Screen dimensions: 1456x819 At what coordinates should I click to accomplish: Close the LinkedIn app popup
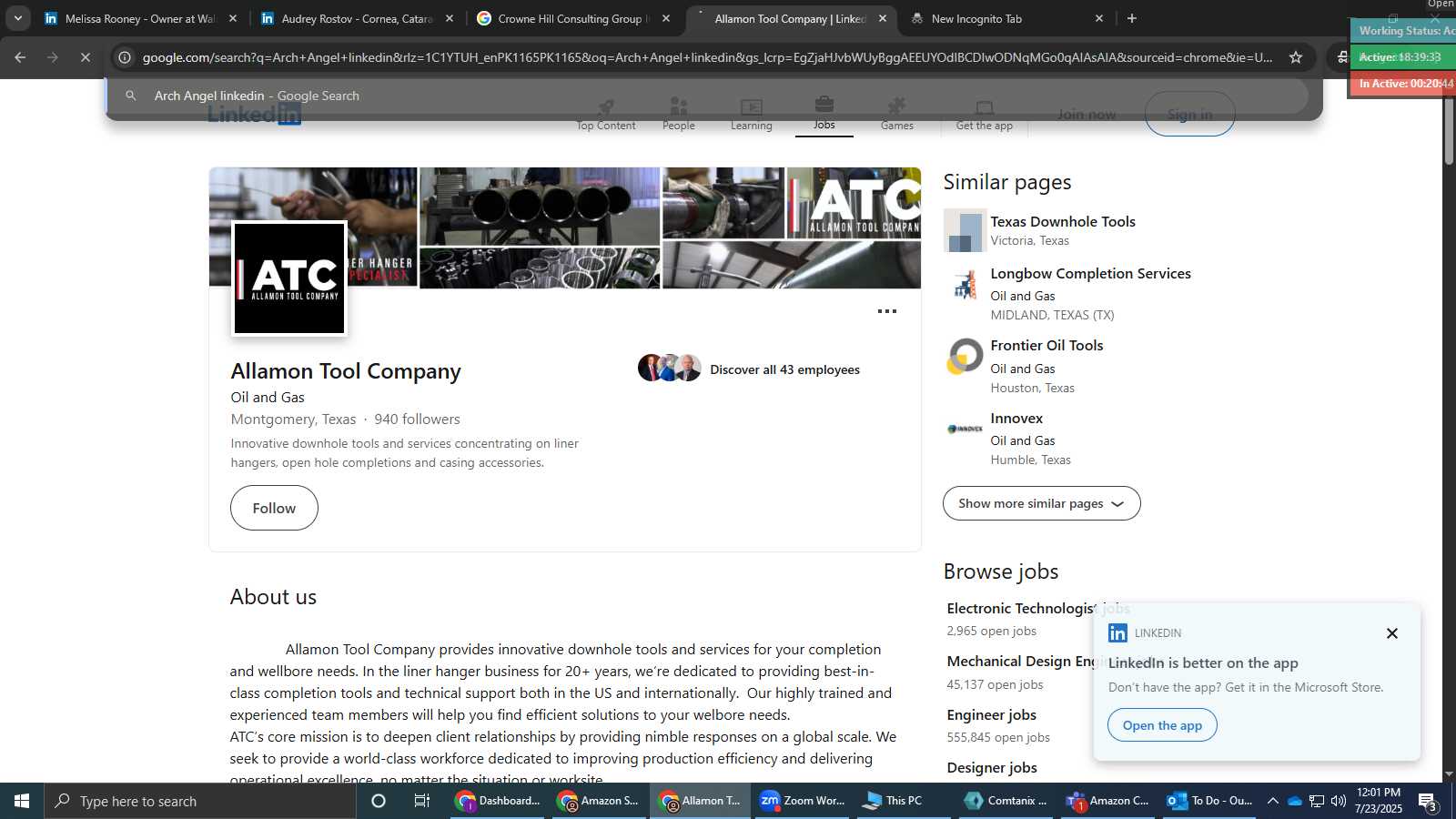pyautogui.click(x=1391, y=633)
